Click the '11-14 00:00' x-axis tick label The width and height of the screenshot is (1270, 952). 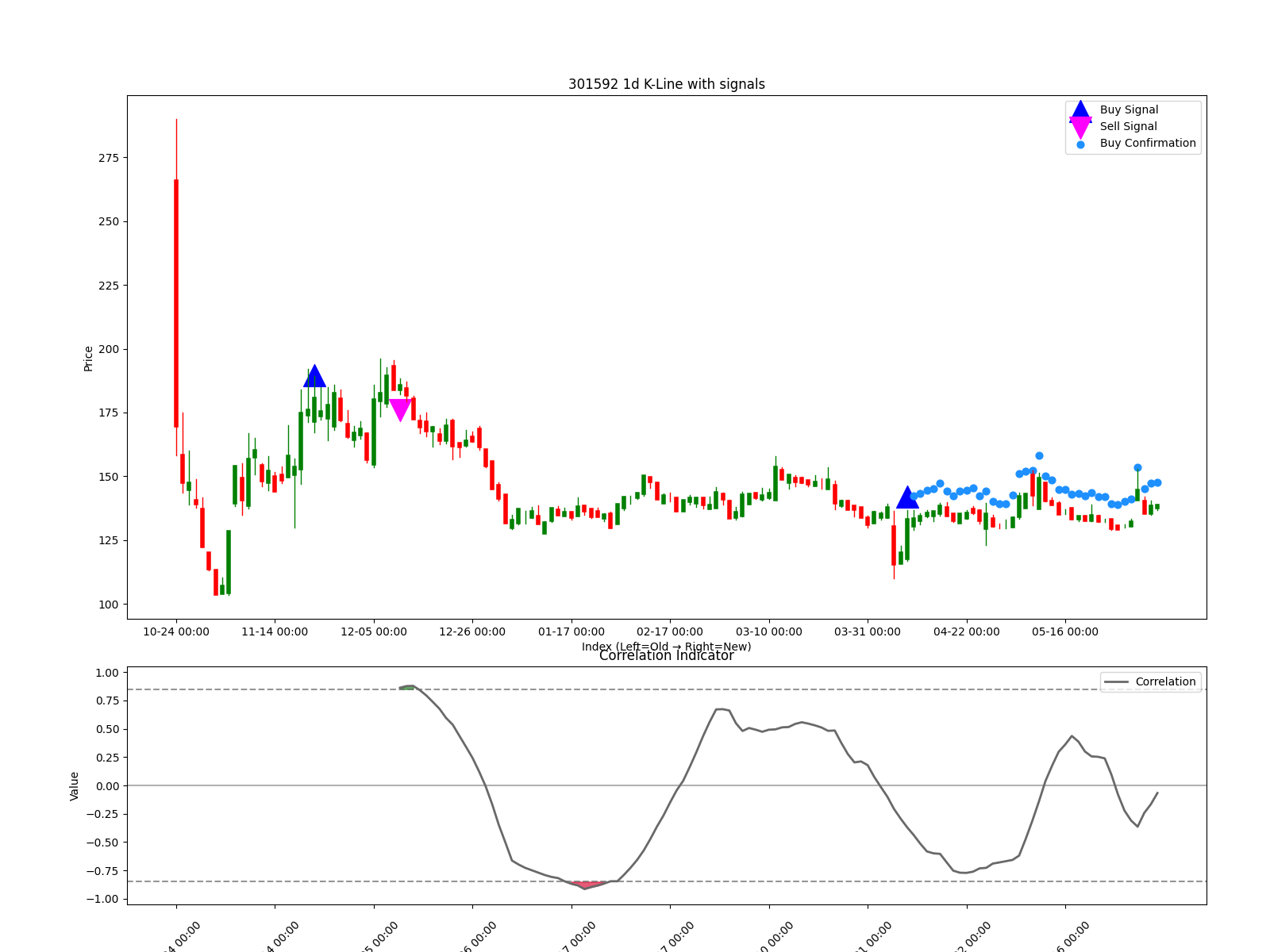point(275,631)
